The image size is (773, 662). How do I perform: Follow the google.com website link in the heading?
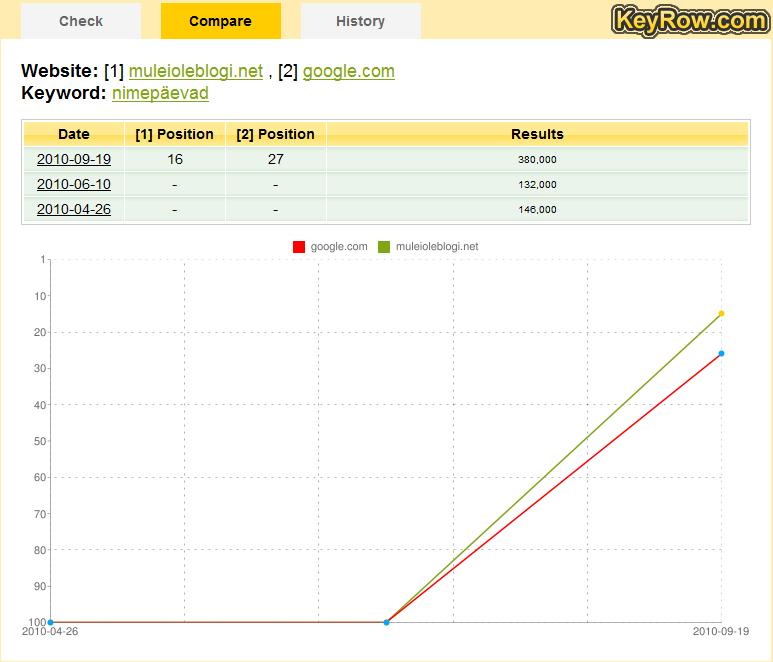(348, 71)
